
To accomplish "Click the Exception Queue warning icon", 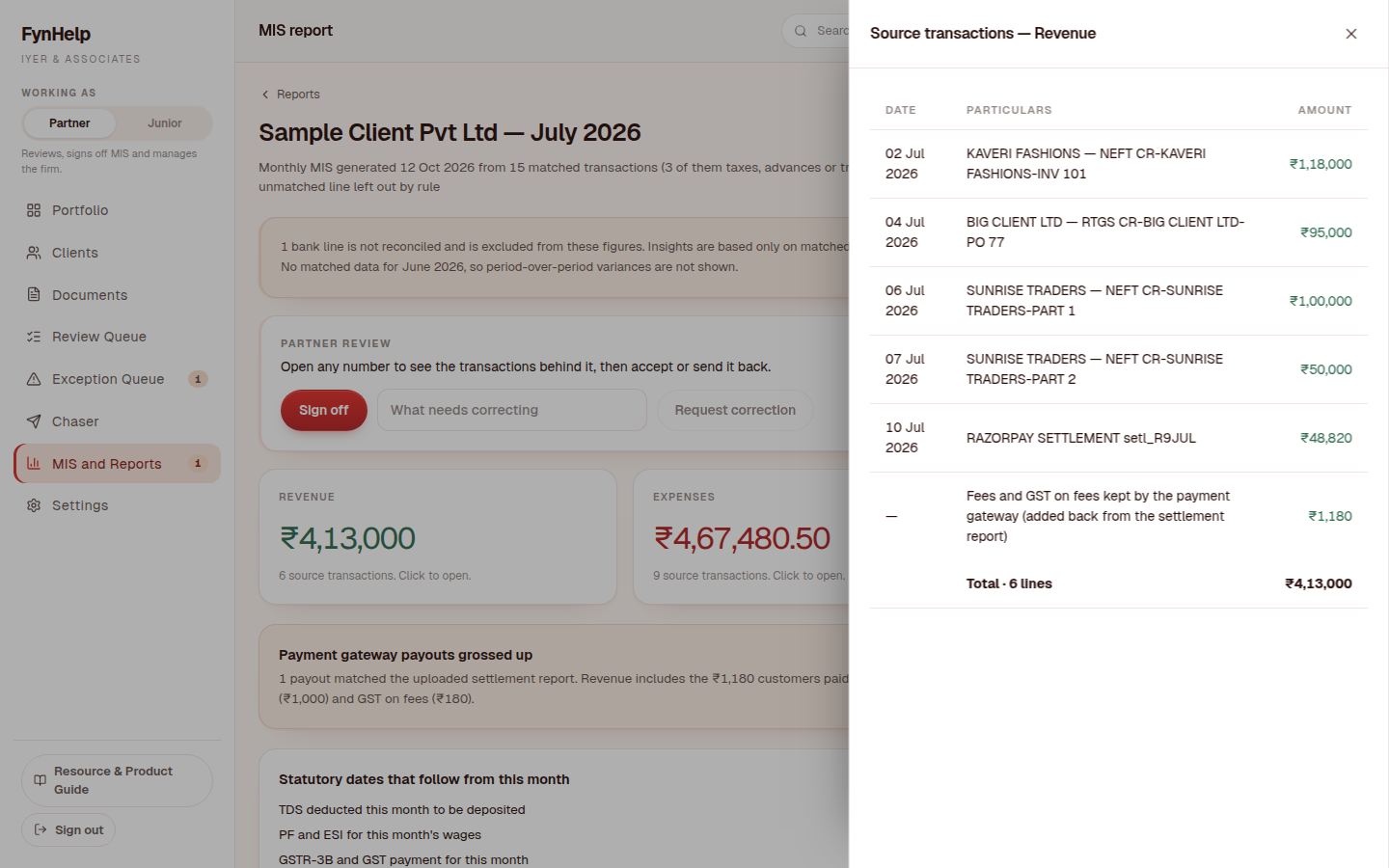I will click(x=34, y=379).
